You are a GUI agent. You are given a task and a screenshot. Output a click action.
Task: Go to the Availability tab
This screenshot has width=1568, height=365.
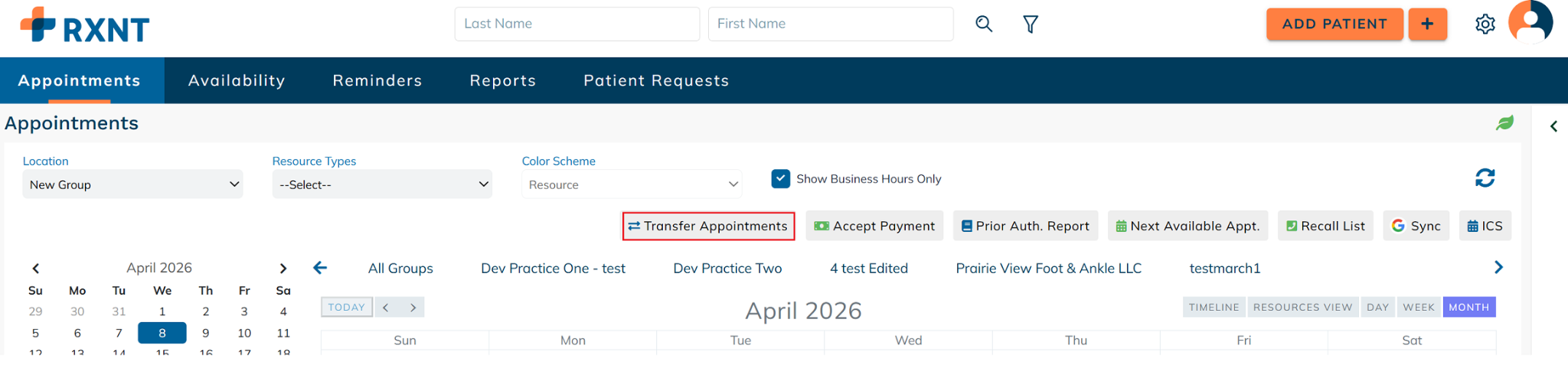click(x=237, y=80)
